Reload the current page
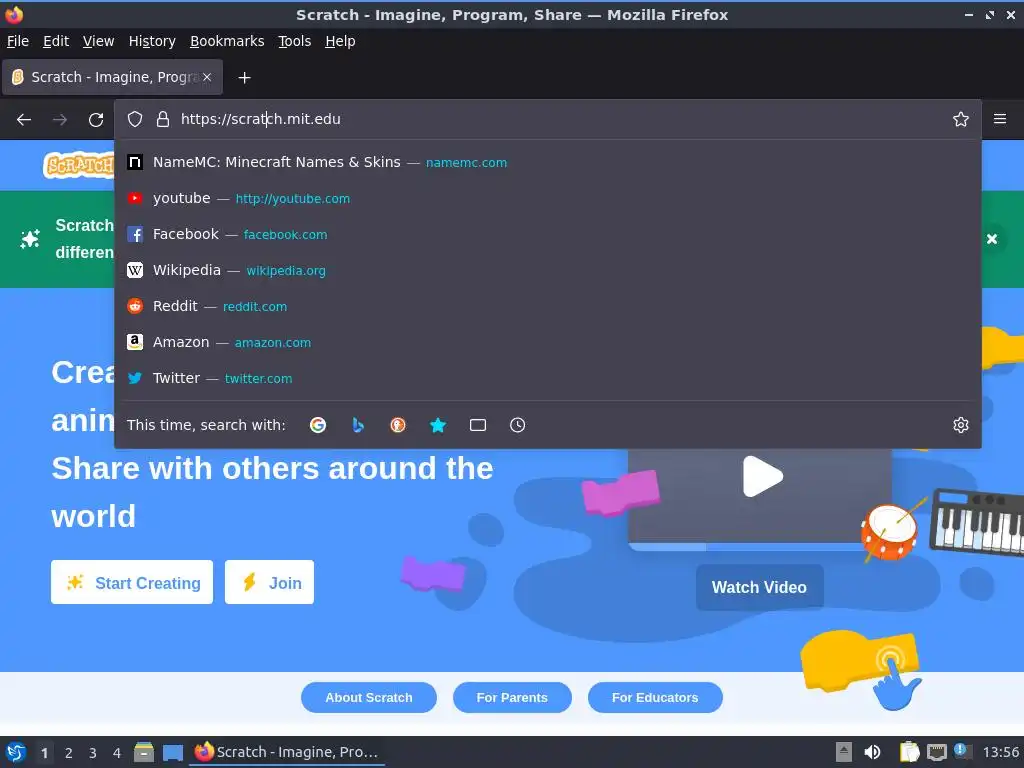Image resolution: width=1024 pixels, height=768 pixels. (96, 120)
